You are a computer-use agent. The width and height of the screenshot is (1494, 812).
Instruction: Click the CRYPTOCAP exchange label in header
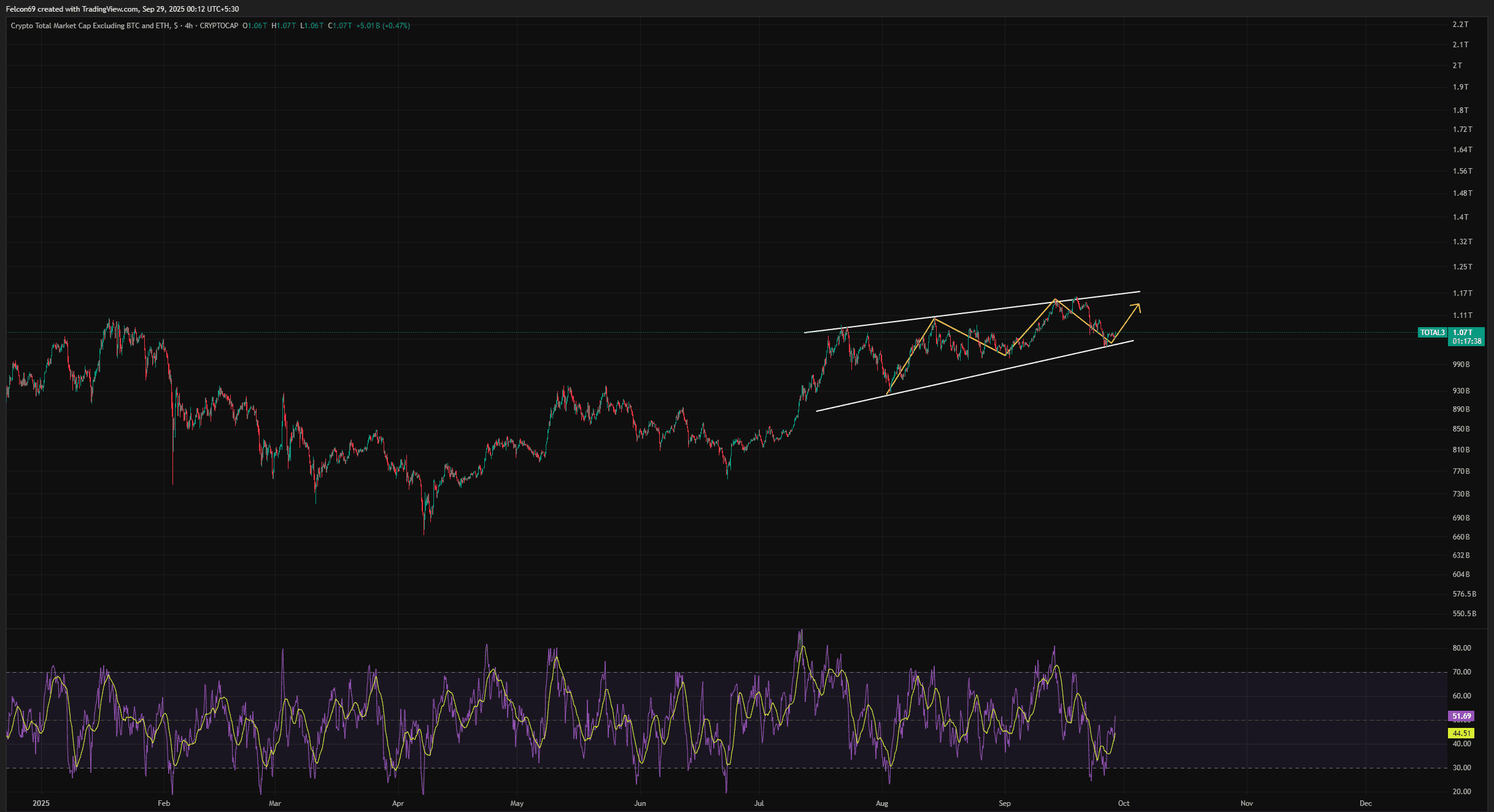(219, 26)
